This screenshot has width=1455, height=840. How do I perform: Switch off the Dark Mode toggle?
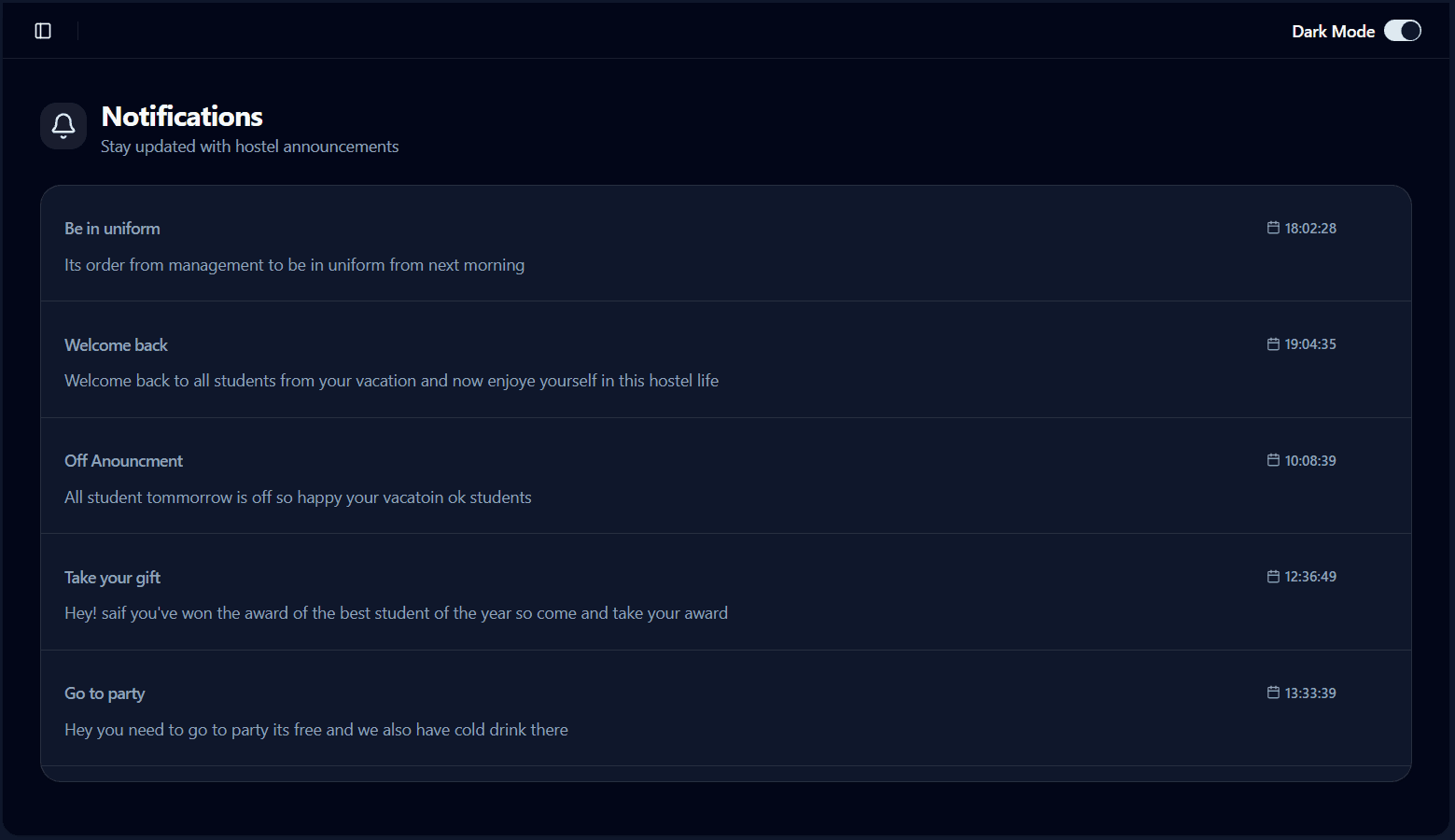[1402, 31]
